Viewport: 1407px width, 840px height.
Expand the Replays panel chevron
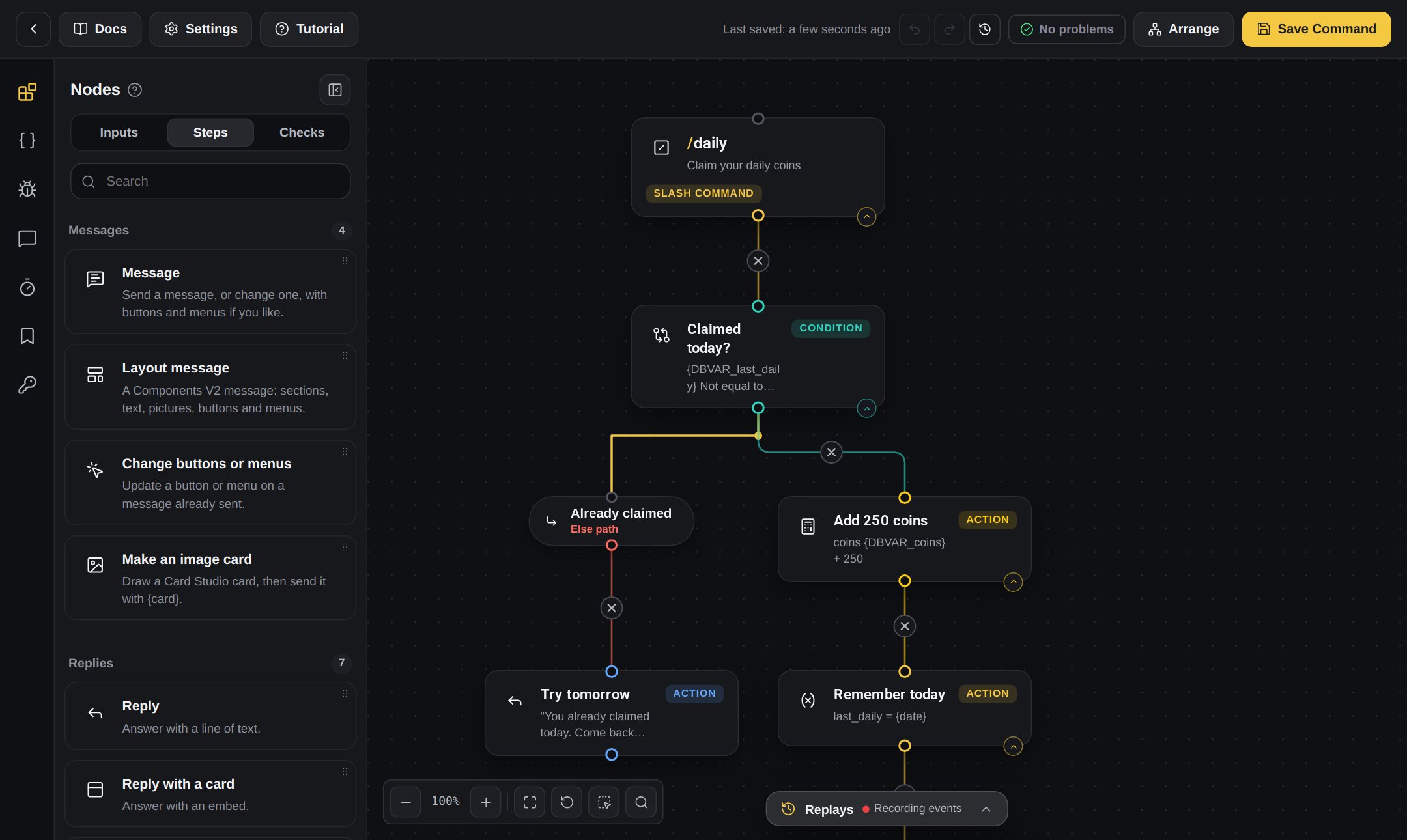986,809
